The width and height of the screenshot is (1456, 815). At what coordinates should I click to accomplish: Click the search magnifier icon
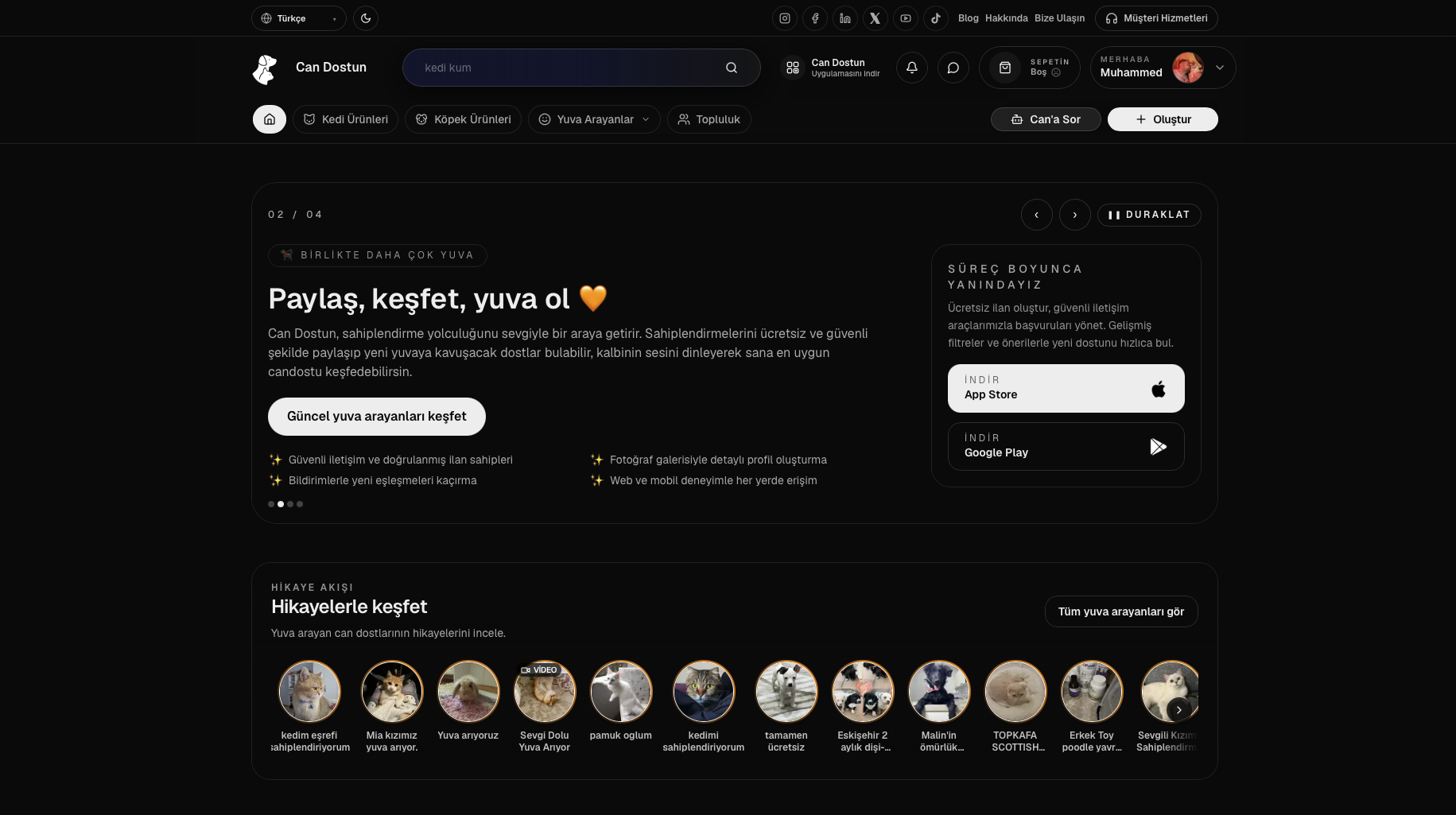[731, 68]
